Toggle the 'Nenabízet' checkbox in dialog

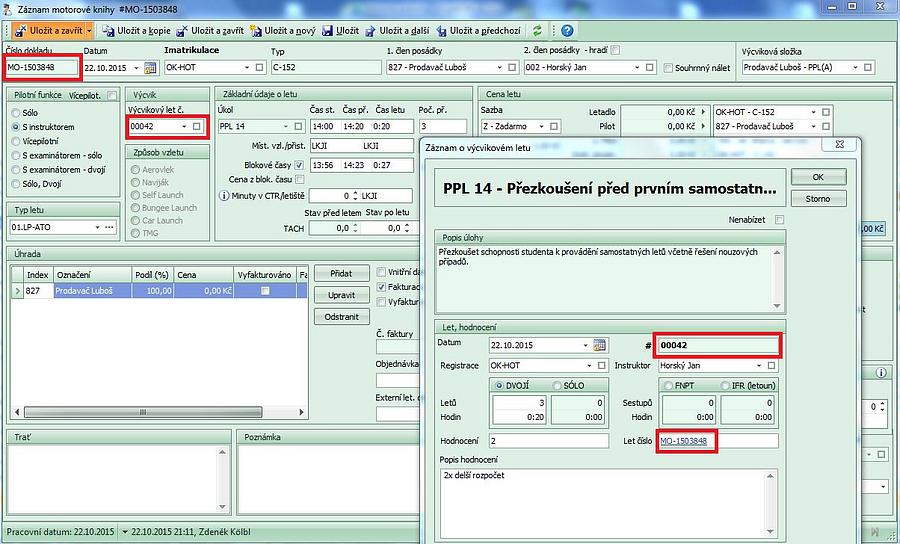(779, 219)
